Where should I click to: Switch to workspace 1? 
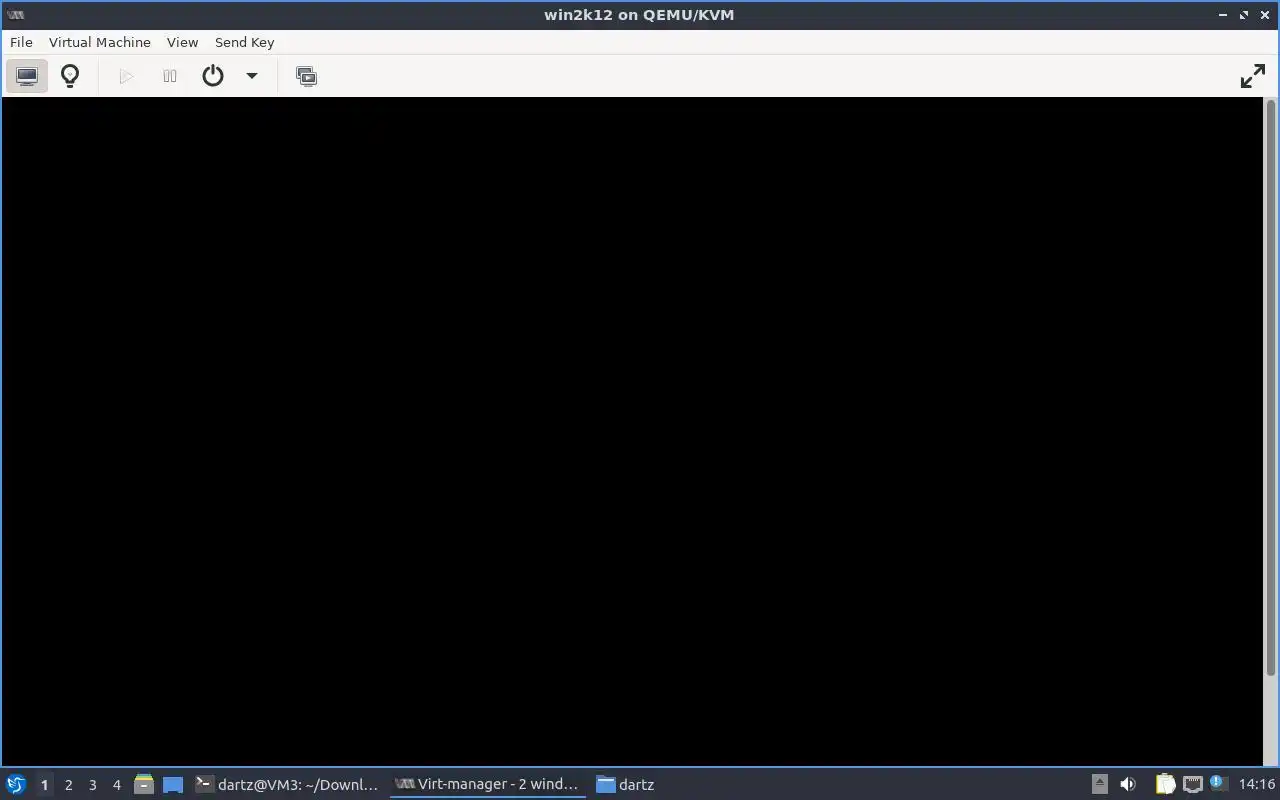pos(44,785)
